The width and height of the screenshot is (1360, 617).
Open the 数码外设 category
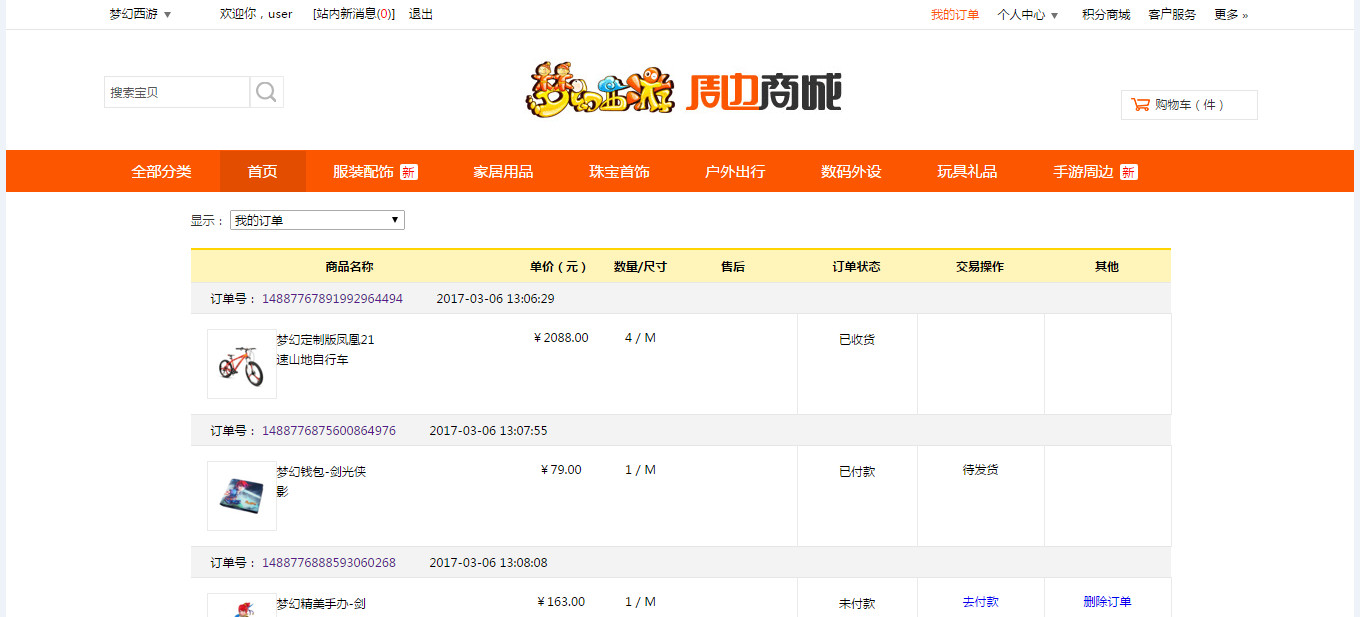[851, 171]
